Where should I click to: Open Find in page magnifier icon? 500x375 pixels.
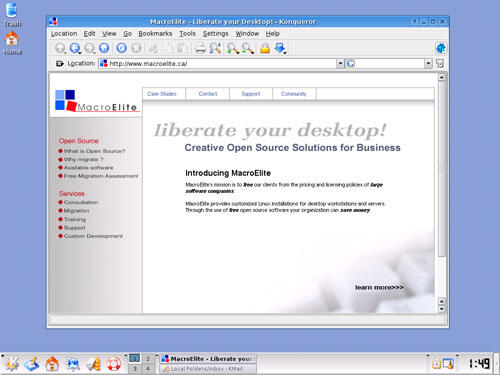(x=215, y=48)
